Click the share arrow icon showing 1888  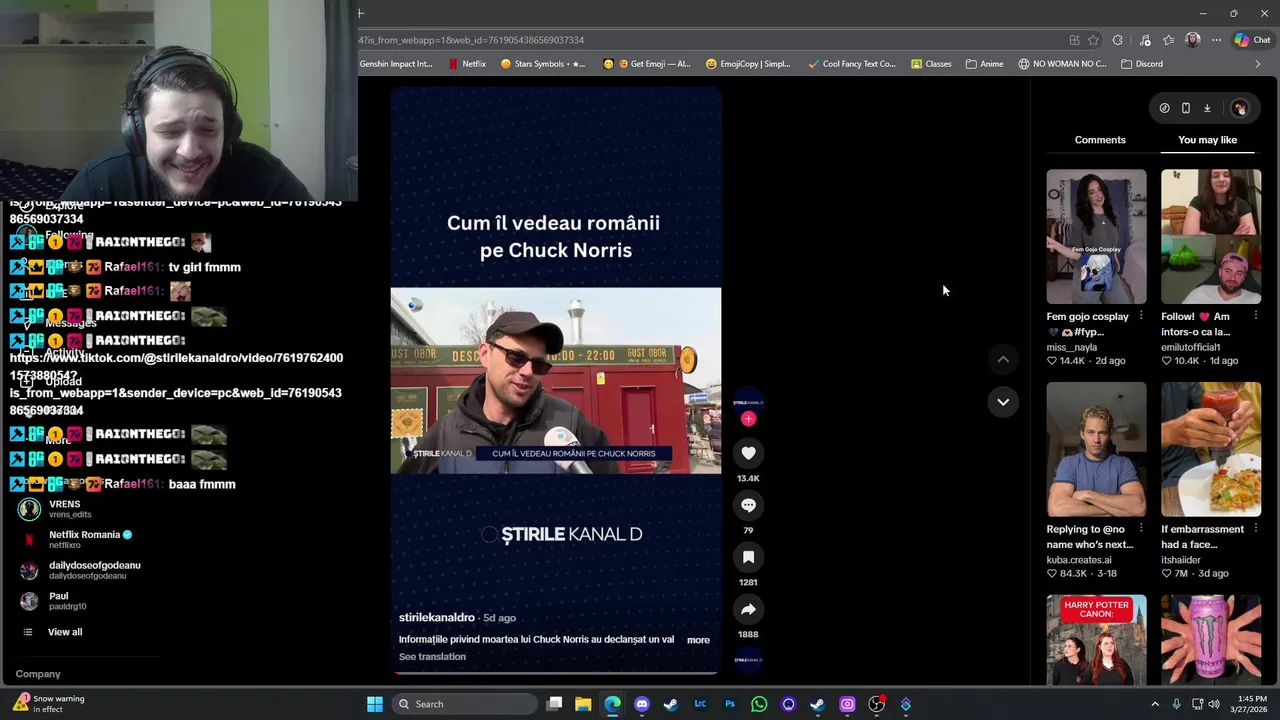[x=748, y=609]
